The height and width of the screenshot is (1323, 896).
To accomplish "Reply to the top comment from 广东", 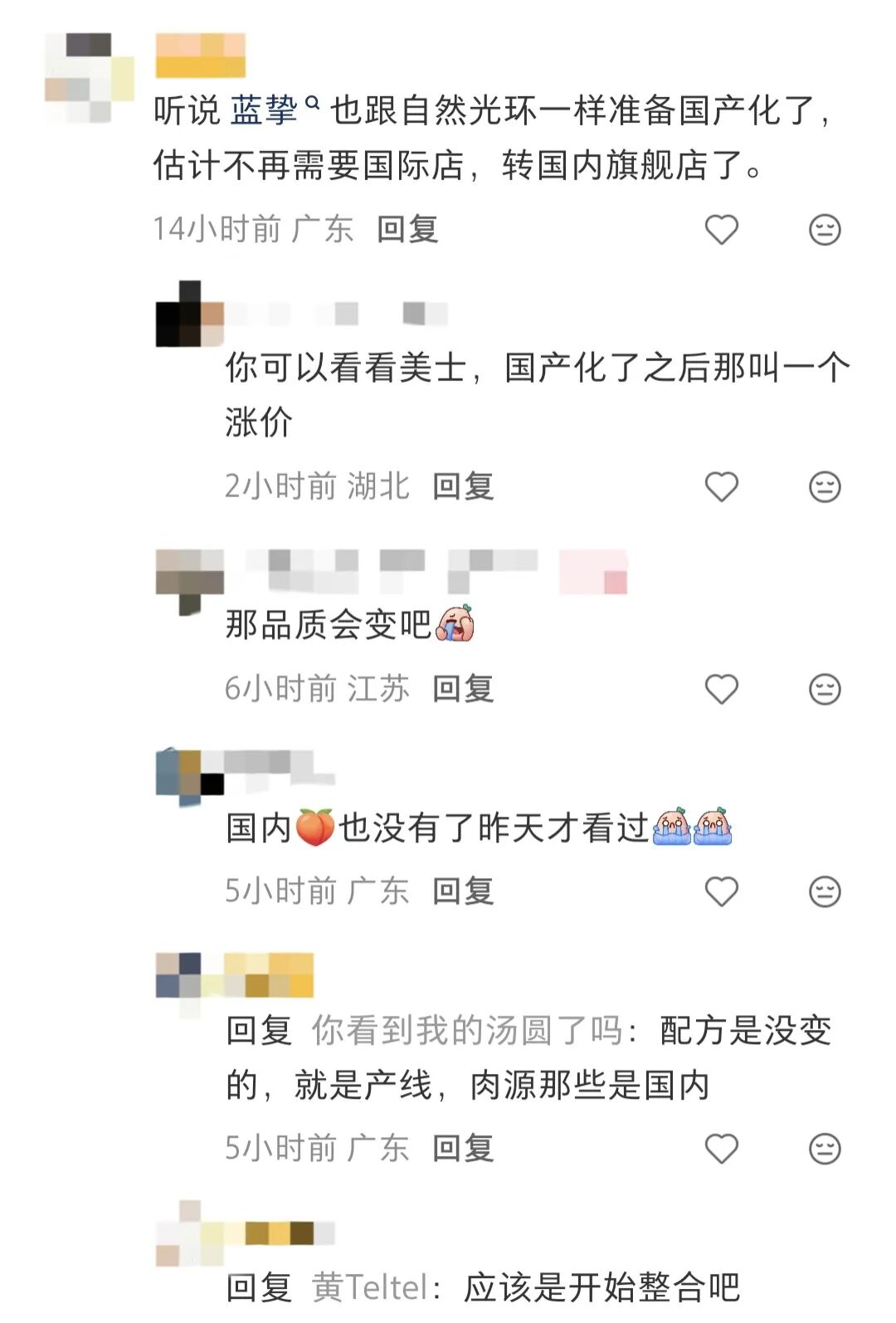I will pos(407,229).
